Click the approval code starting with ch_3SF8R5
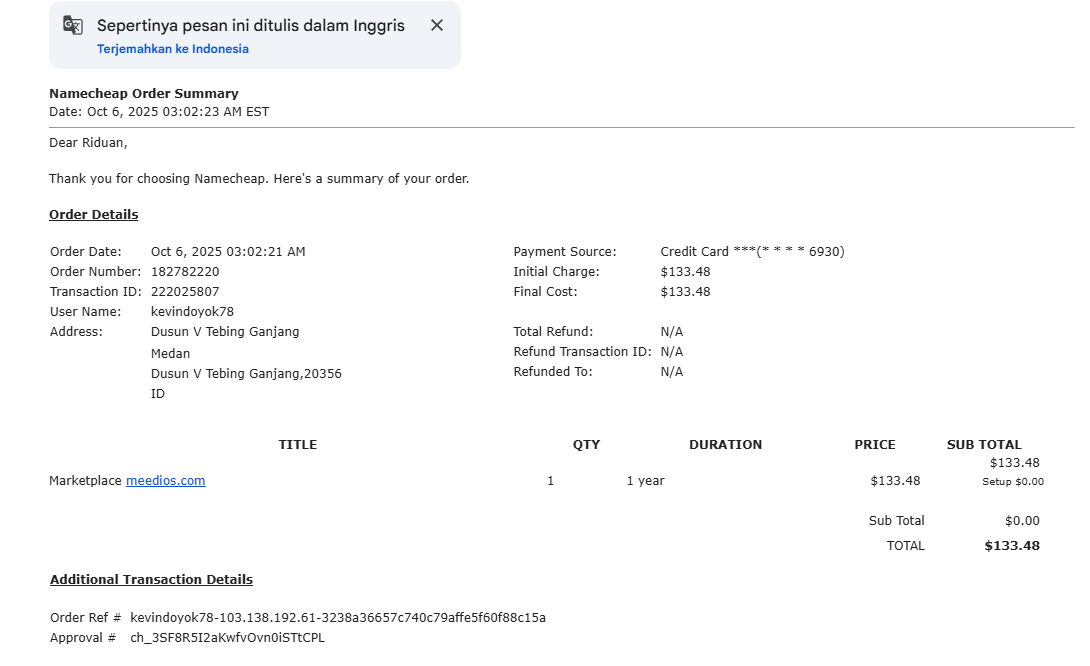This screenshot has height=666, width=1090. click(x=227, y=638)
